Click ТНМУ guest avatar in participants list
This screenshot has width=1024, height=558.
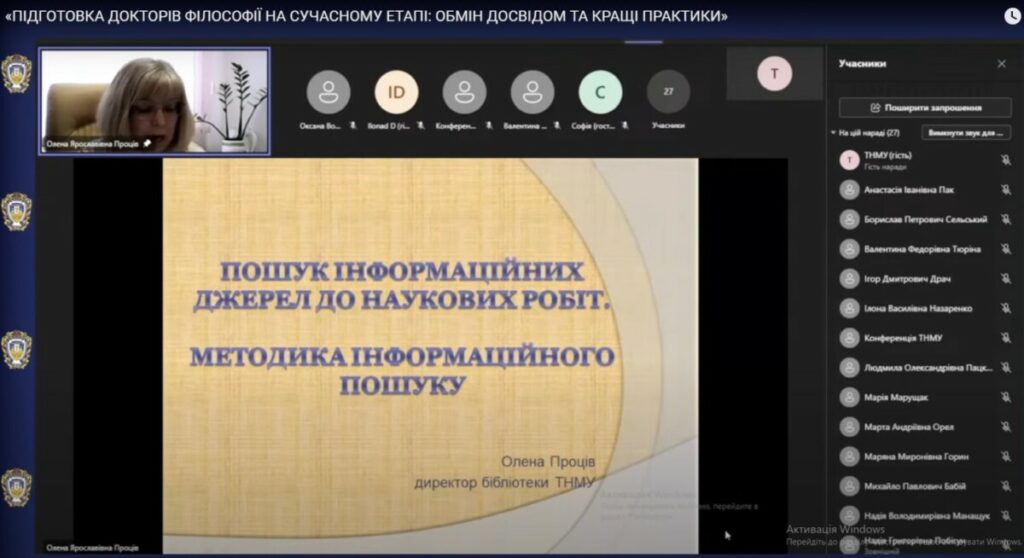pyautogui.click(x=849, y=160)
